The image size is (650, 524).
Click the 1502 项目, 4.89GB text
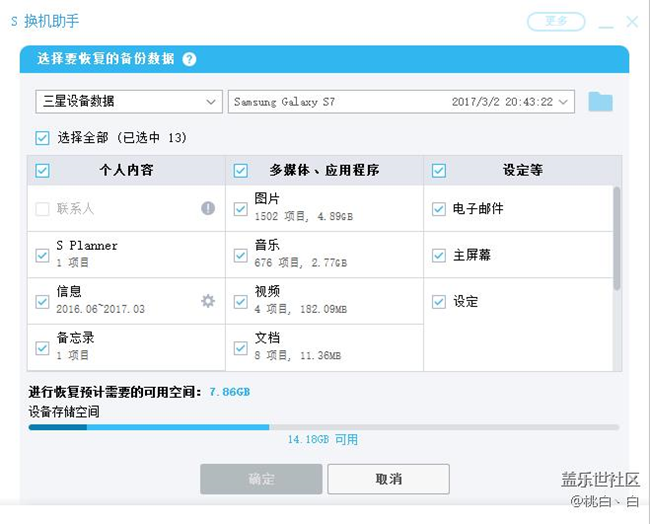303,216
